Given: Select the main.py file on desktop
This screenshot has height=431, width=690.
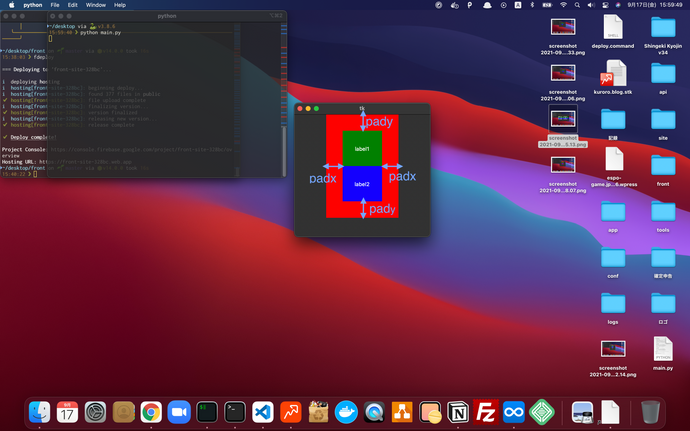Looking at the screenshot, I should coord(663,353).
